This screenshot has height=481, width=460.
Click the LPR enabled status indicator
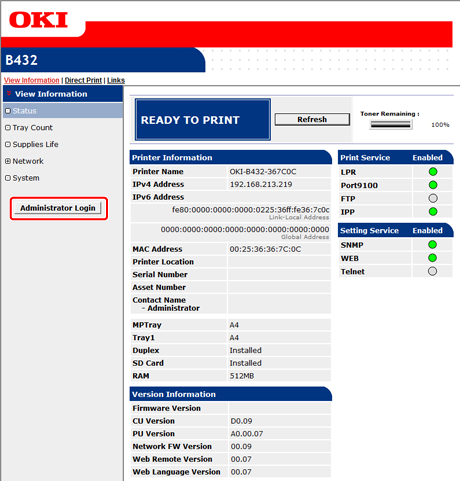[433, 172]
